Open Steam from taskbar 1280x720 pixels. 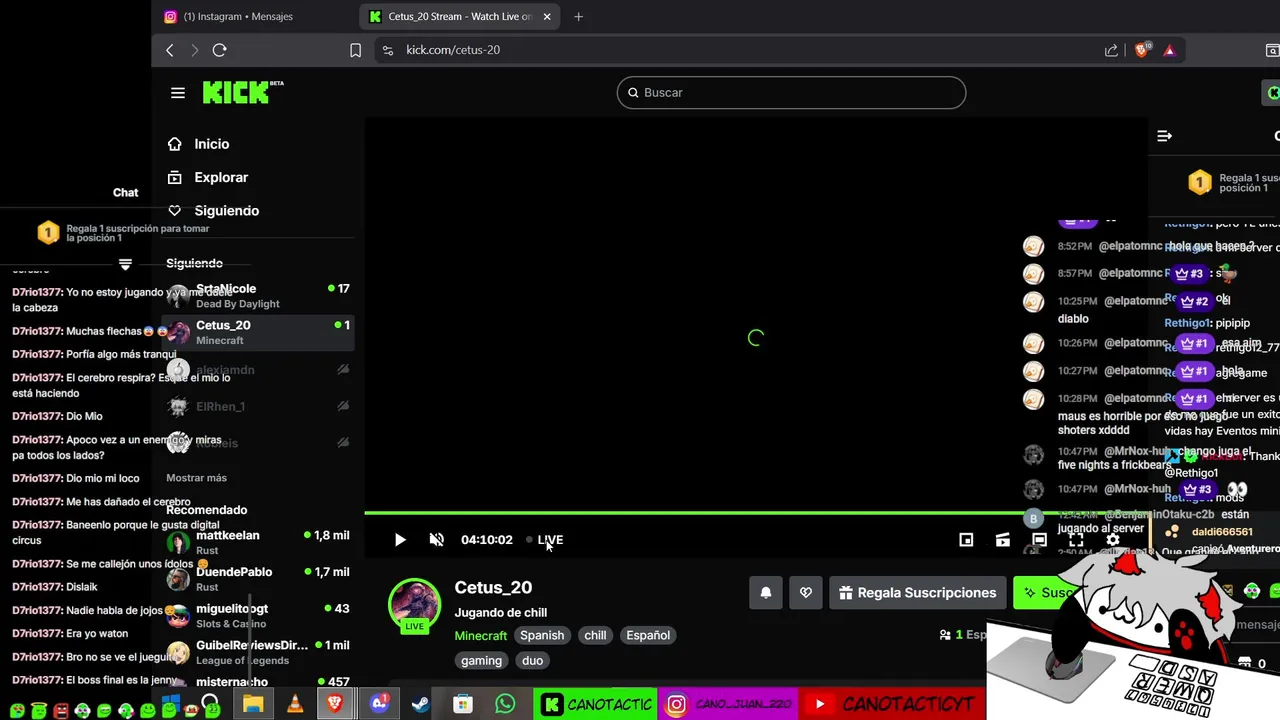coord(421,704)
